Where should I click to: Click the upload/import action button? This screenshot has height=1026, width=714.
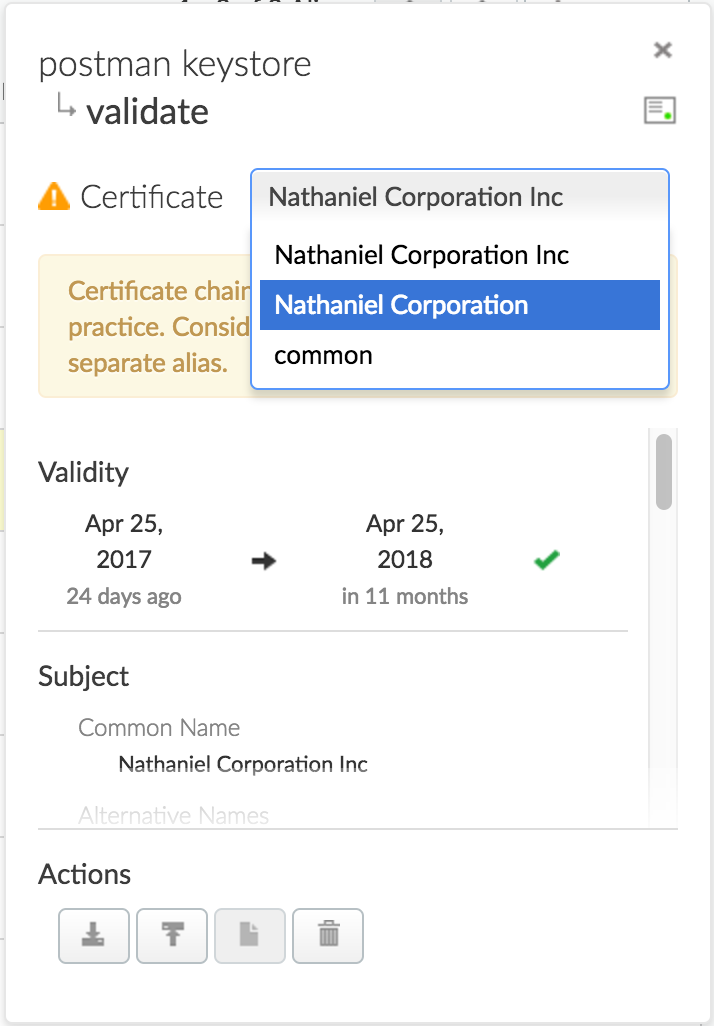tap(172, 935)
